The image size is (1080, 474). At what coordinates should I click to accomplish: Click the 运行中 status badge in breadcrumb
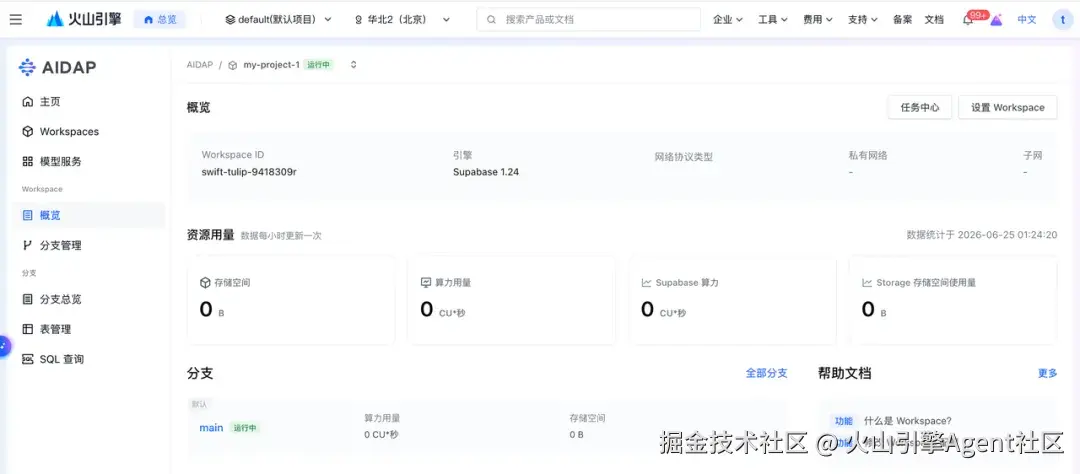pos(319,65)
